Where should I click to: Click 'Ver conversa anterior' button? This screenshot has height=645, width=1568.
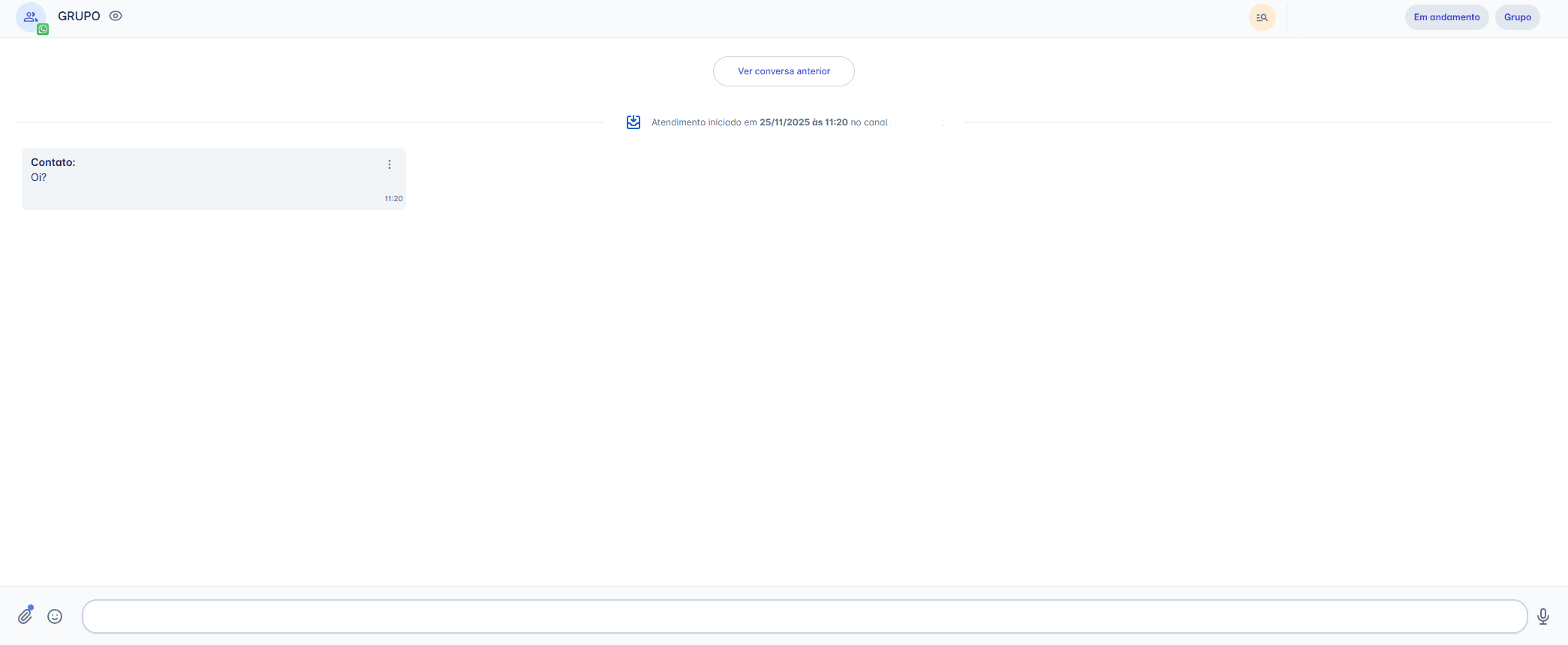pyautogui.click(x=784, y=71)
